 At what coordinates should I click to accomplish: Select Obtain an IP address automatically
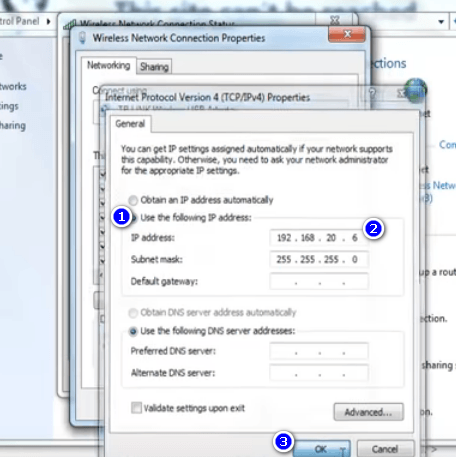tap(133, 200)
